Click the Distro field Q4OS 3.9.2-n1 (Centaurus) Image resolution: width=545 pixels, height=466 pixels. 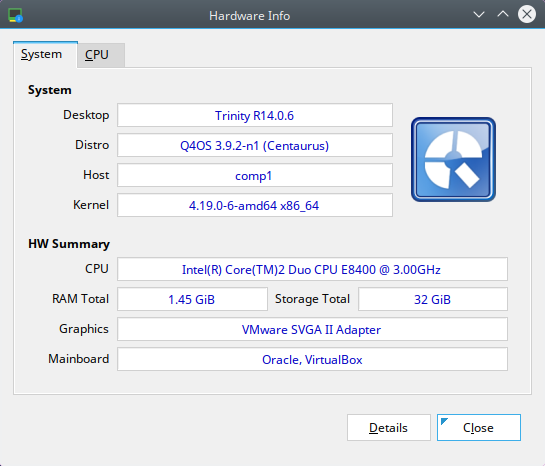click(x=255, y=145)
